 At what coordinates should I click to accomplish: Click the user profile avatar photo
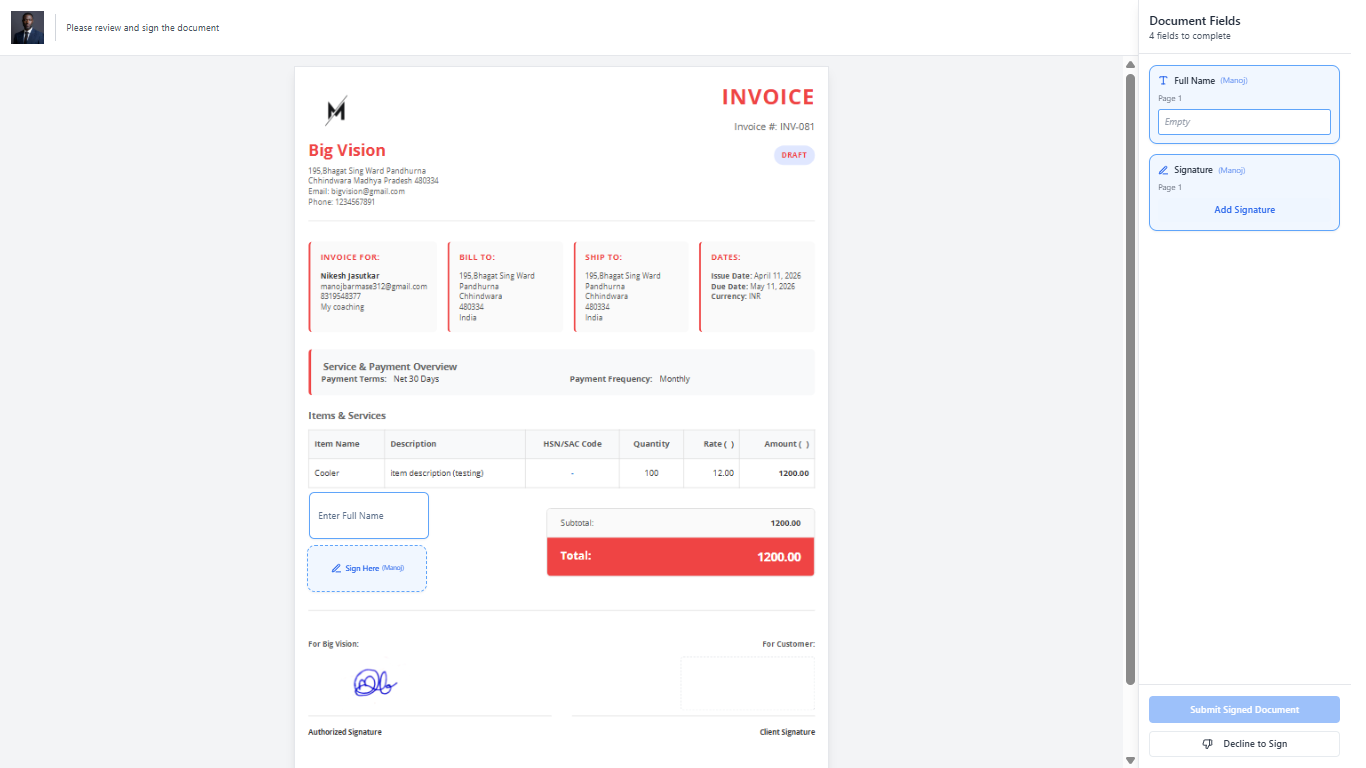tap(27, 28)
